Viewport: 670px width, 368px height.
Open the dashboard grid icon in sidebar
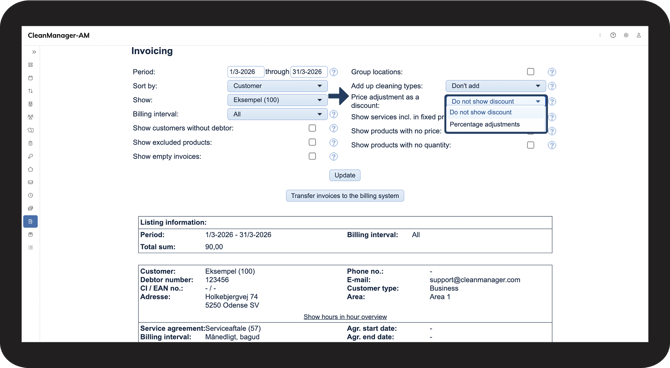30,65
